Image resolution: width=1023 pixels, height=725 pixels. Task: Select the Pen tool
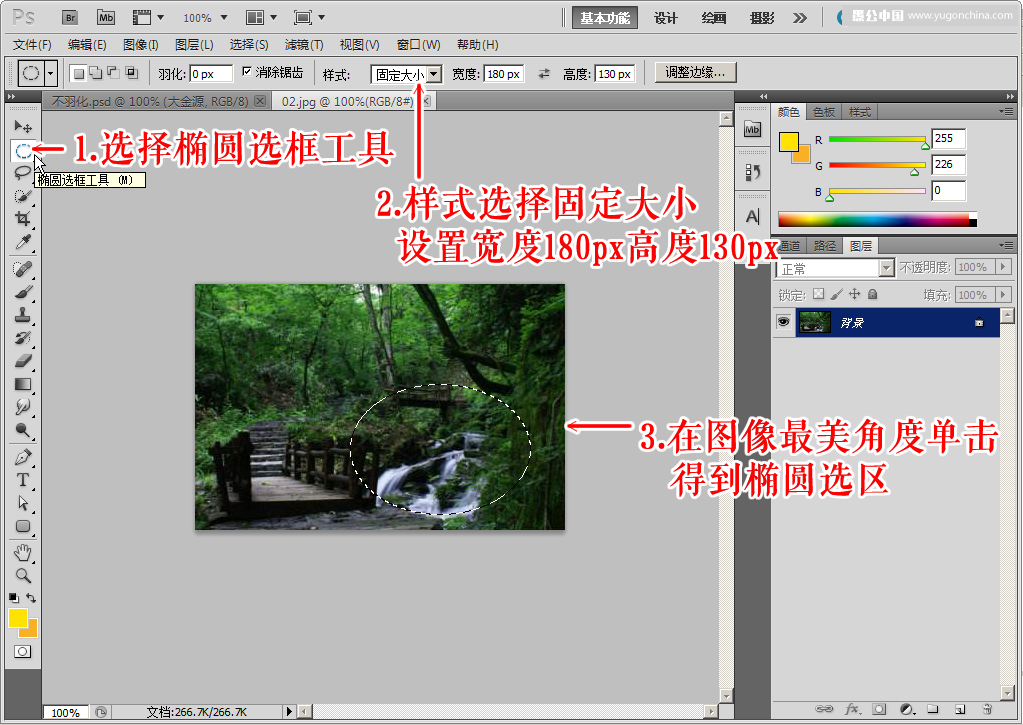coord(23,457)
